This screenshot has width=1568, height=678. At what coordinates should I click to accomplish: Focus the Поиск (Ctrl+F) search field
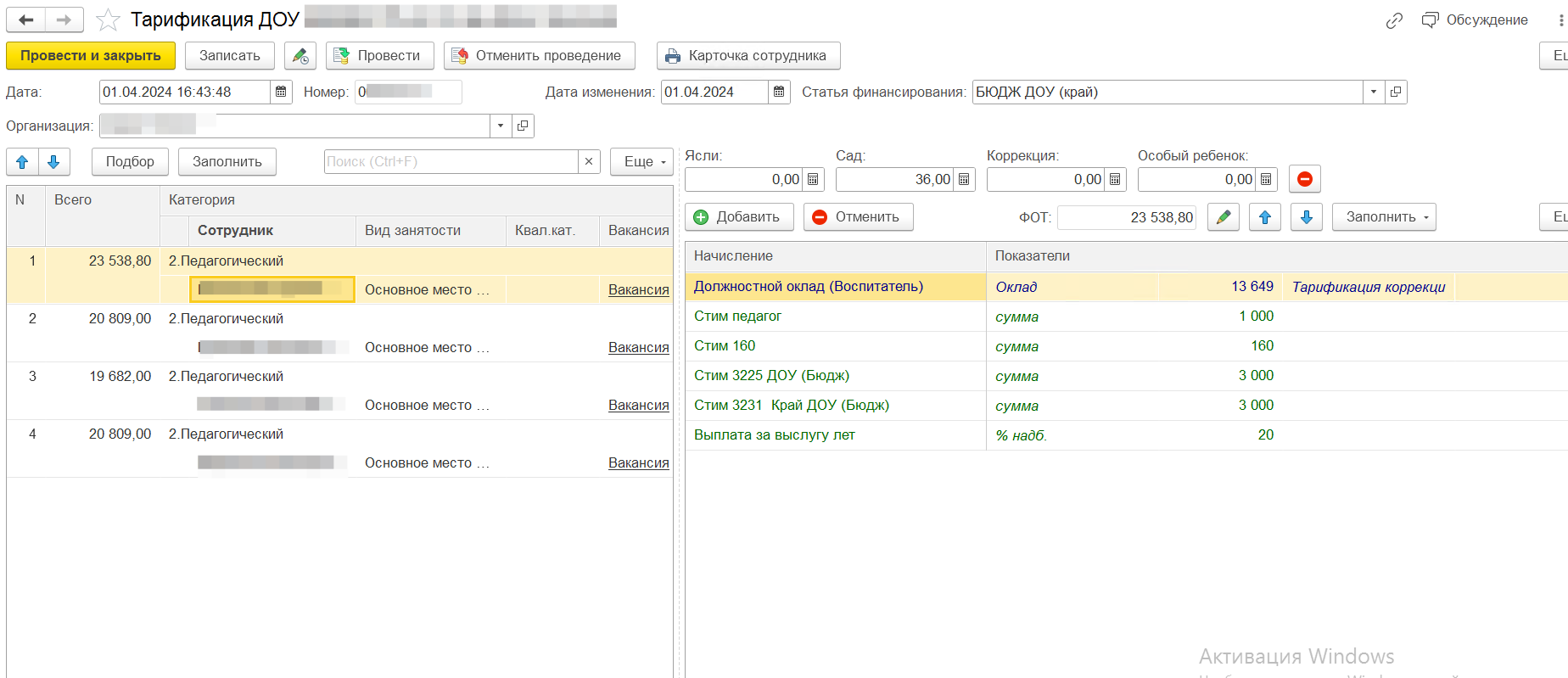pos(450,162)
